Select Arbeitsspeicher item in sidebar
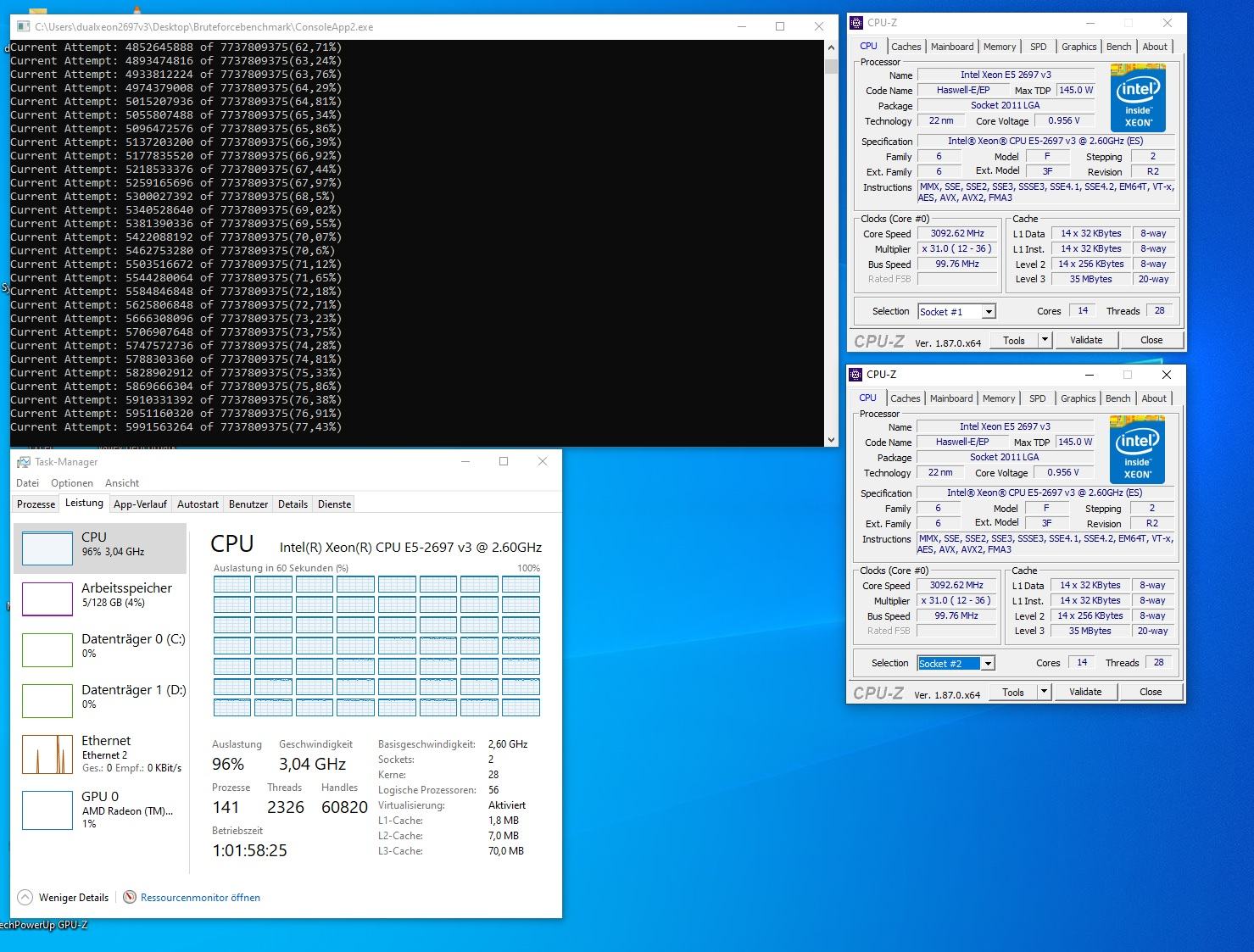This screenshot has height=952, width=1254. tap(100, 598)
